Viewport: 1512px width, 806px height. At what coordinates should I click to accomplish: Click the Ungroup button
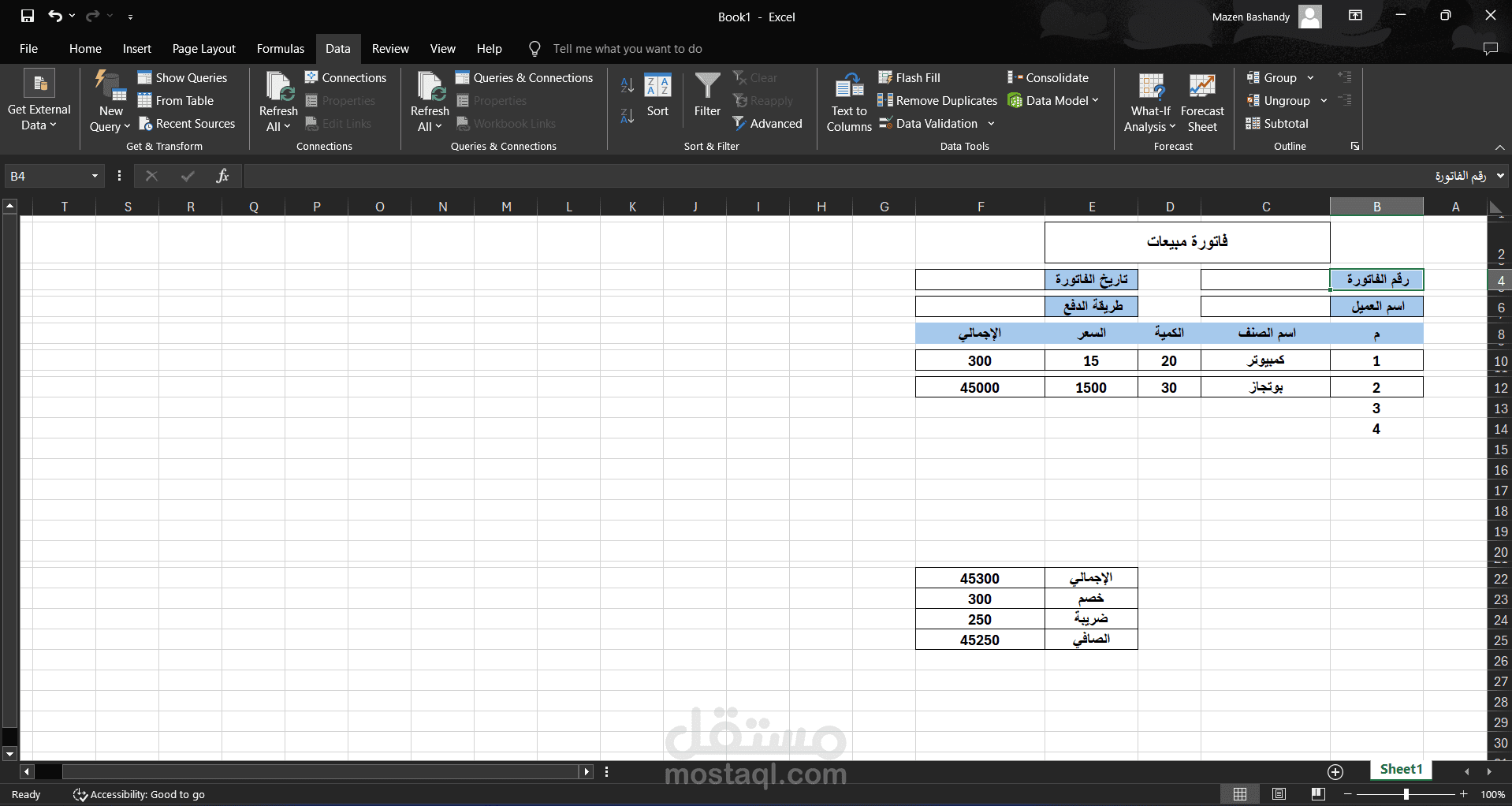[1278, 101]
